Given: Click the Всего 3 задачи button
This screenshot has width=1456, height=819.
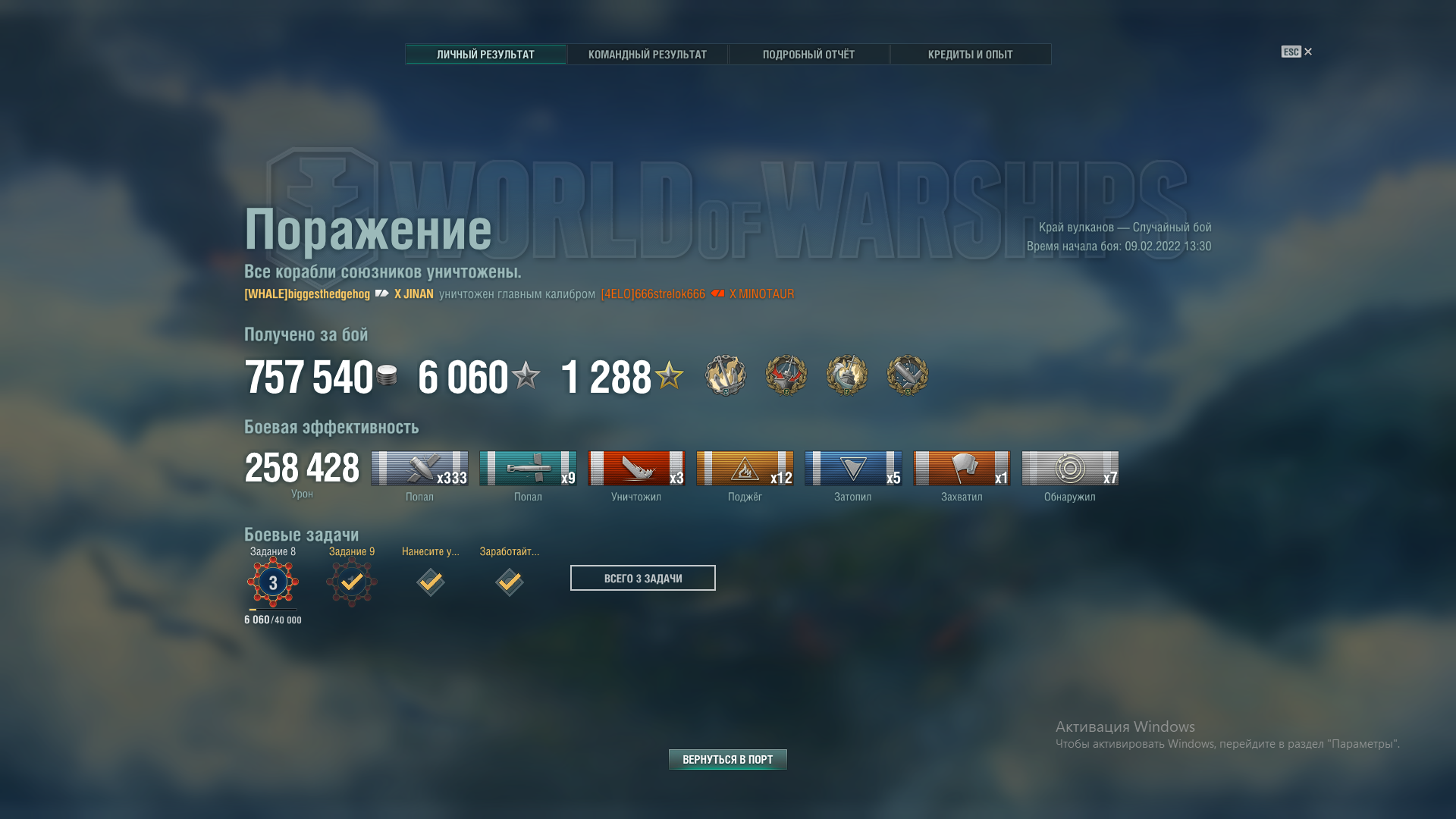Looking at the screenshot, I should pos(643,578).
